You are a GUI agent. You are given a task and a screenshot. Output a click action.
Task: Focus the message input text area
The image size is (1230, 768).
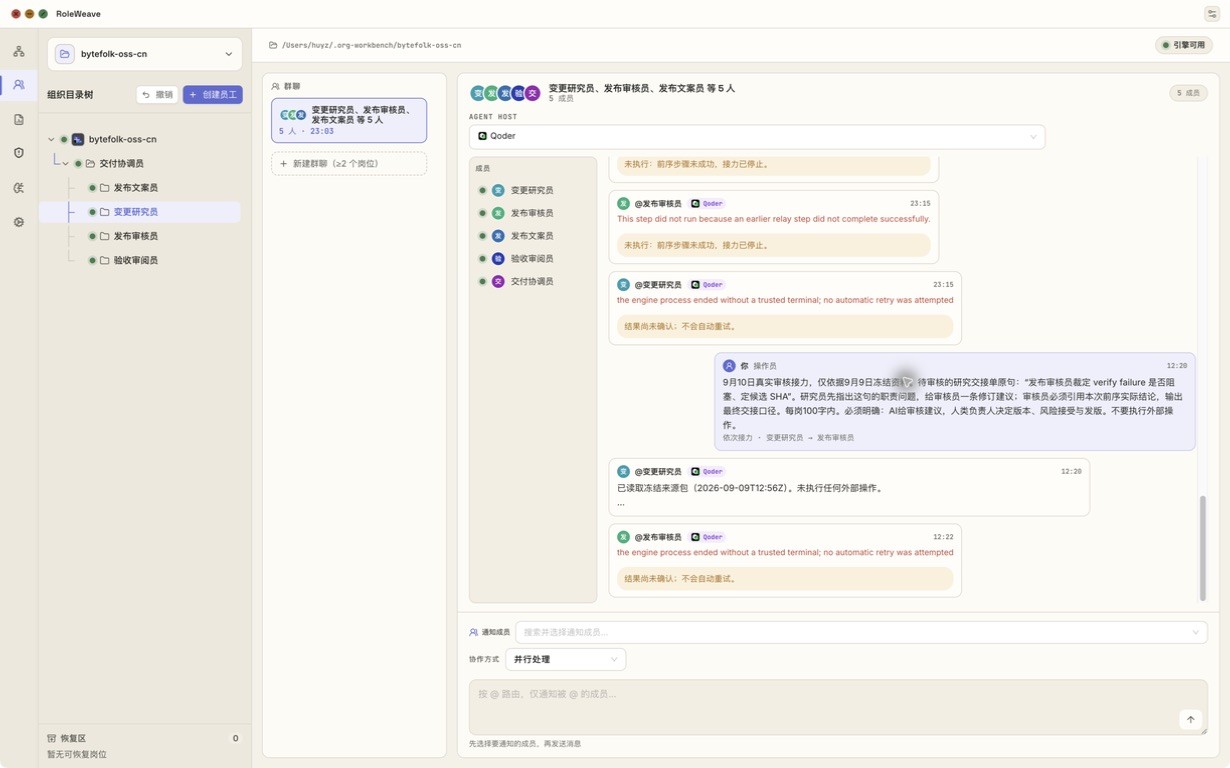coord(838,707)
